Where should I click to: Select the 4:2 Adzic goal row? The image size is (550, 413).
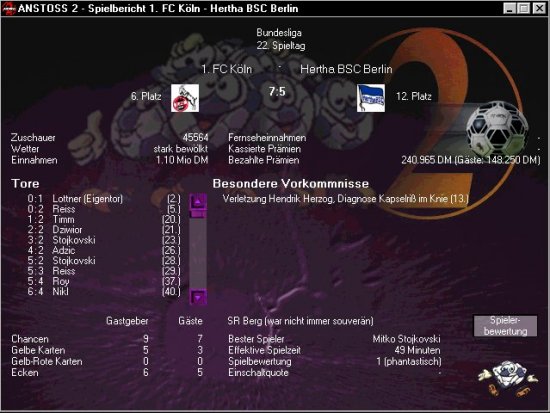point(104,251)
